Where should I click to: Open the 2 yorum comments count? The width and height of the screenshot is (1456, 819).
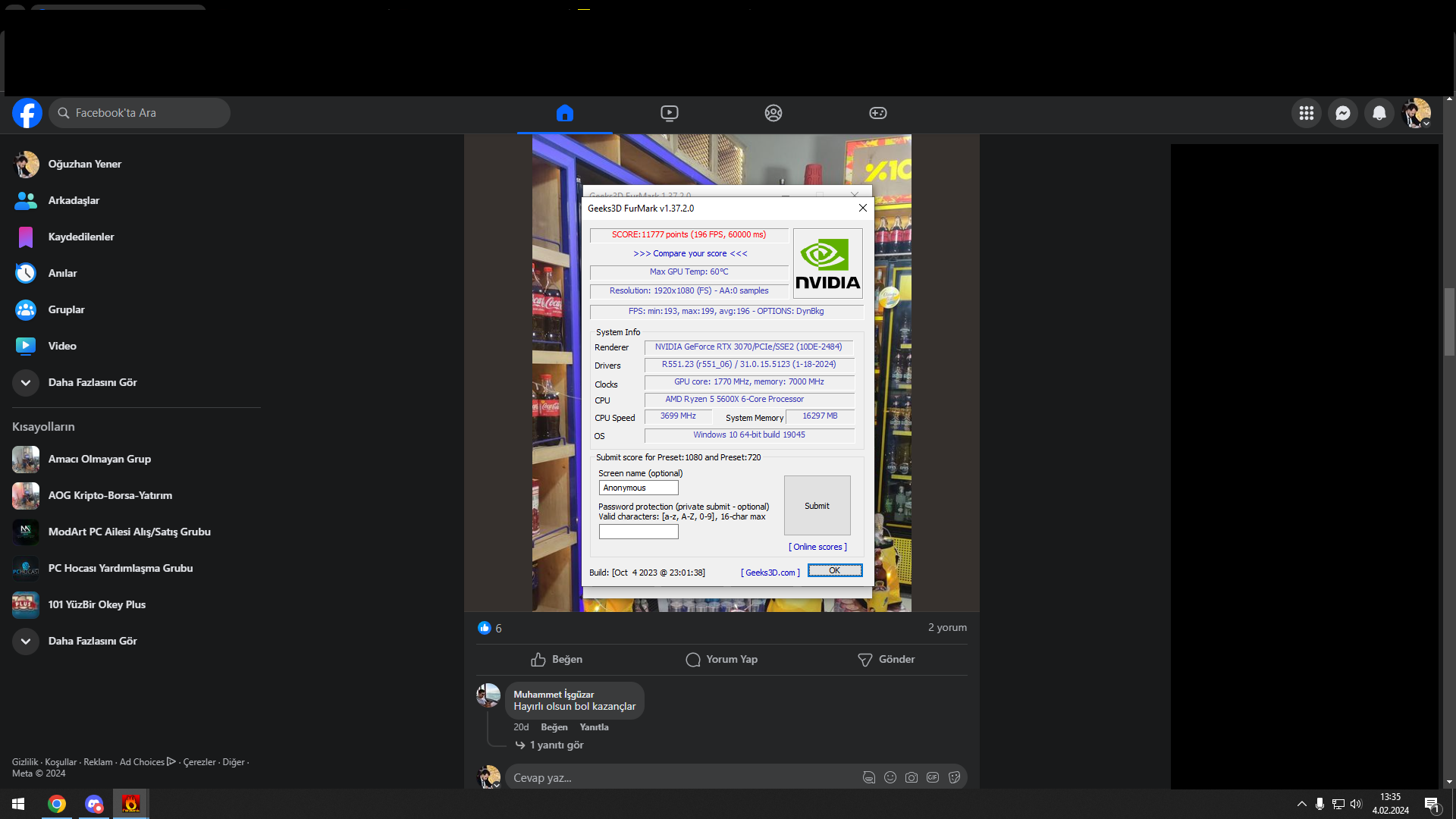(x=947, y=628)
